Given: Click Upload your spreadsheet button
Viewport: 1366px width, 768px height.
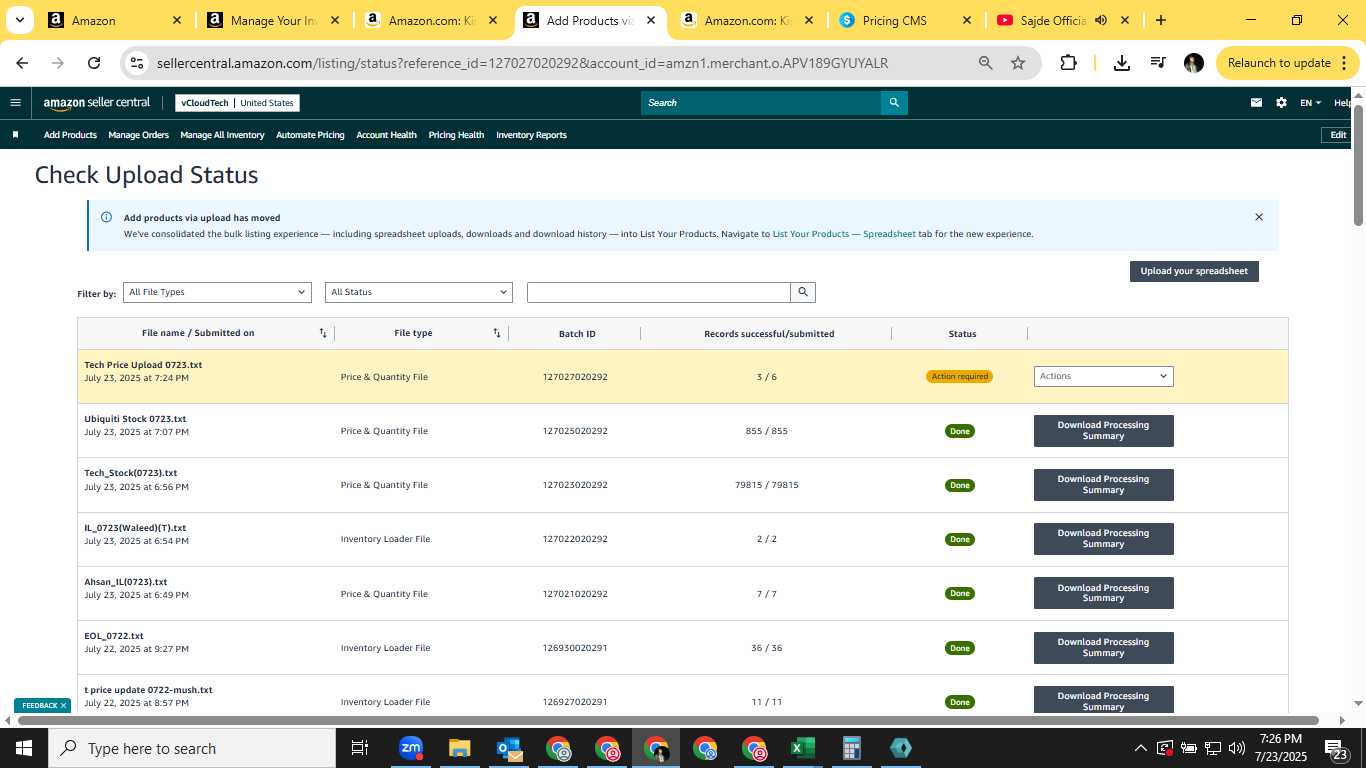Looking at the screenshot, I should 1194,271.
